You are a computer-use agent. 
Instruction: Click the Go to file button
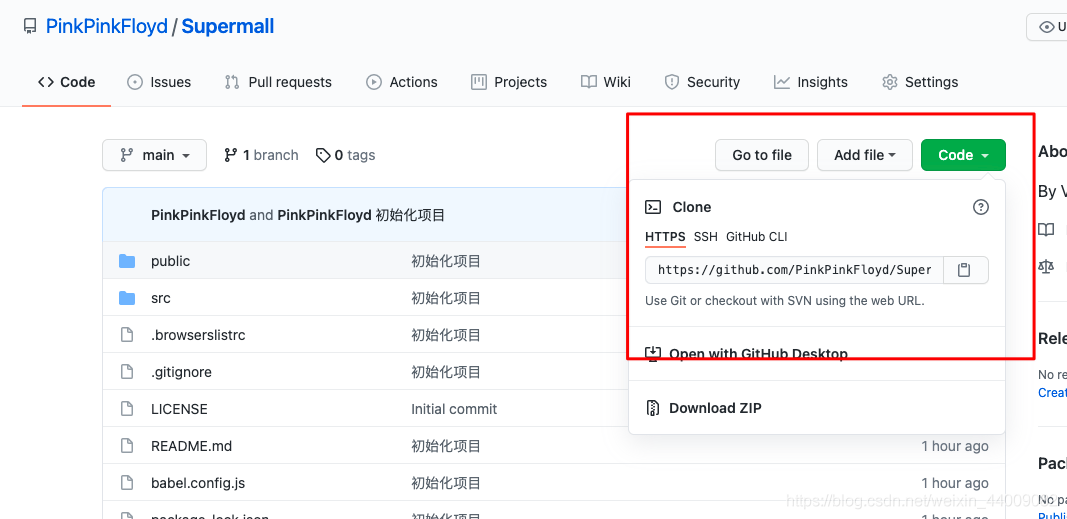762,155
